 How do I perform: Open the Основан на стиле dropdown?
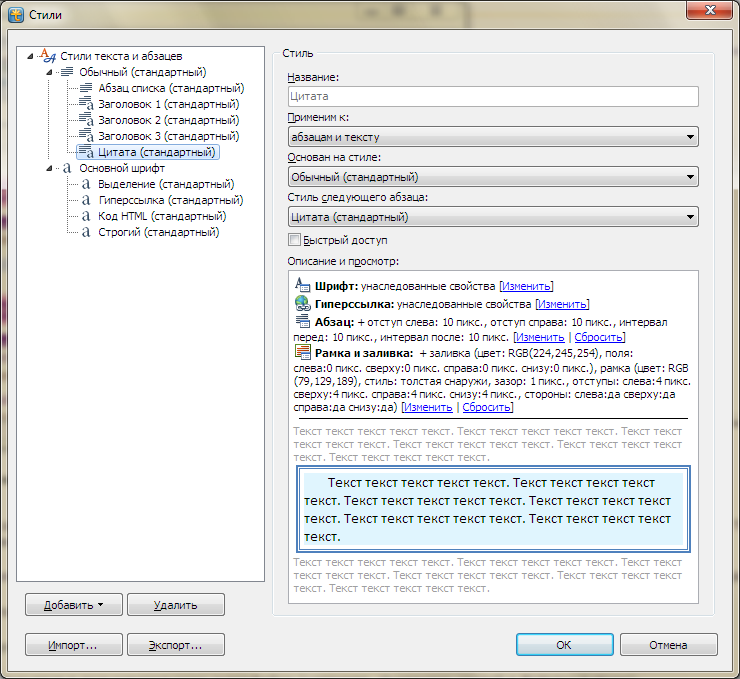pyautogui.click(x=492, y=177)
